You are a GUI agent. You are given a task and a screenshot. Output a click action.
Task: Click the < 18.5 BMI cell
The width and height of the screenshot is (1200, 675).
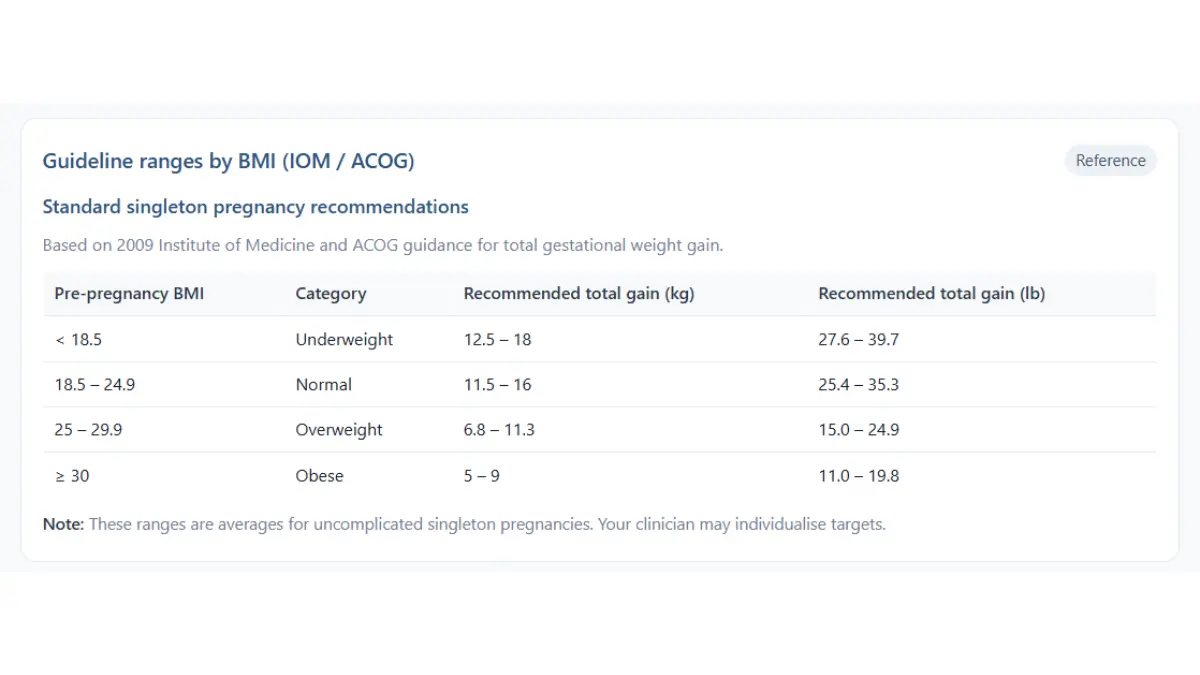tap(78, 339)
